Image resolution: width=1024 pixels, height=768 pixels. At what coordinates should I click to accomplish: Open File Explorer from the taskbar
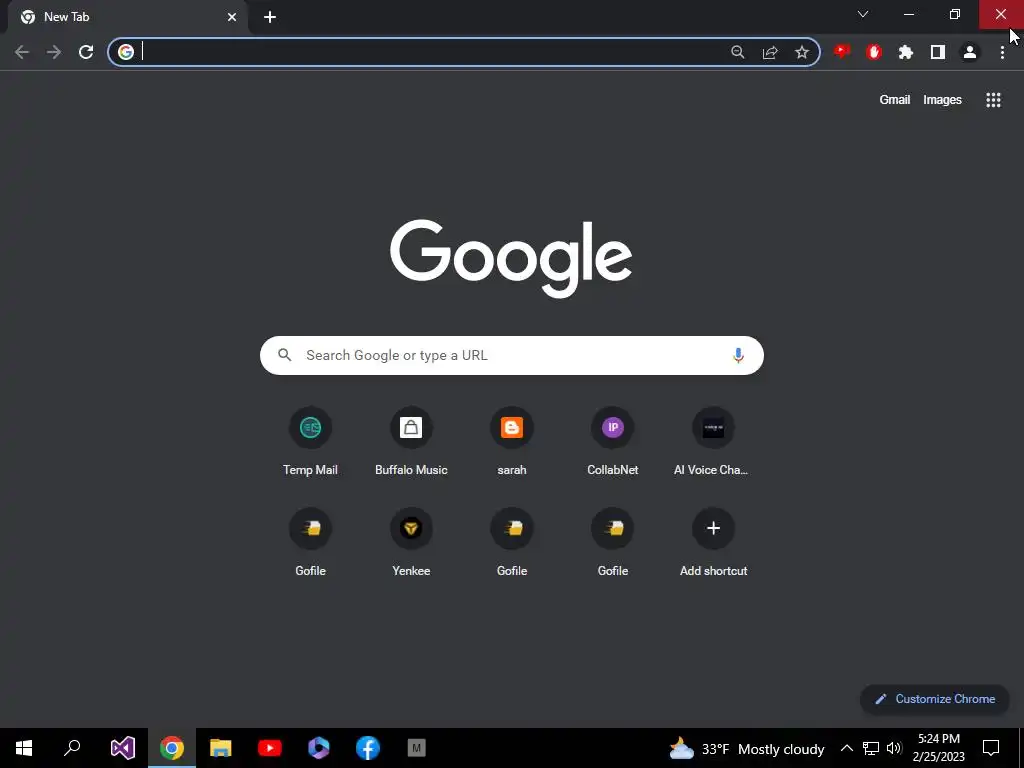[221, 748]
